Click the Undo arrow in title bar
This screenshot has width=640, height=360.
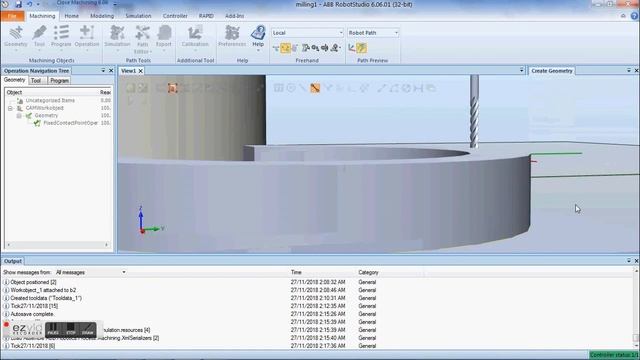pyautogui.click(x=29, y=4)
